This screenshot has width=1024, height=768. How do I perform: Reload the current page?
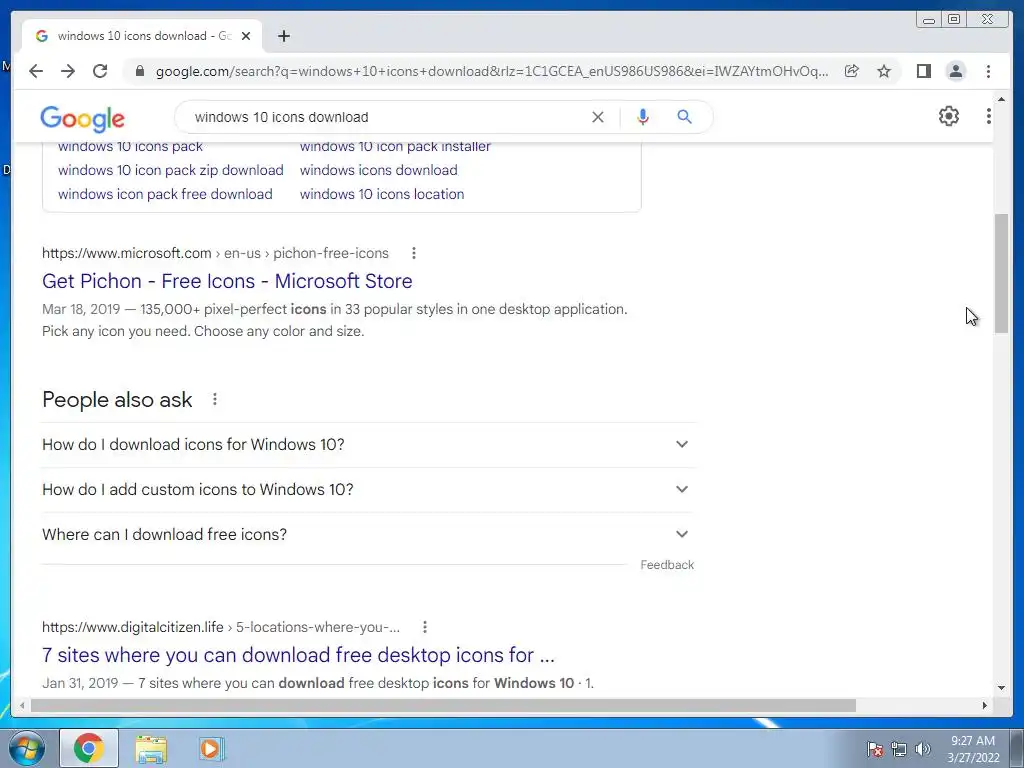[100, 71]
